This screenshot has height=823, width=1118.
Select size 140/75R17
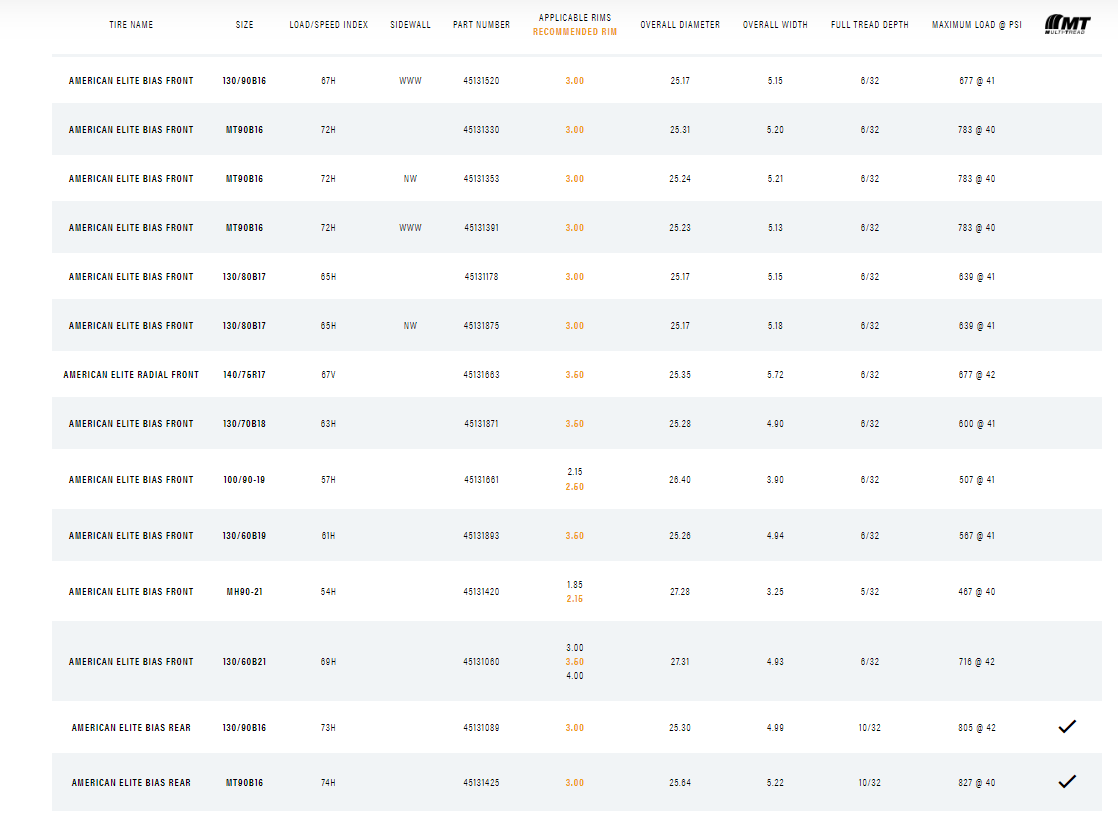pyautogui.click(x=244, y=375)
